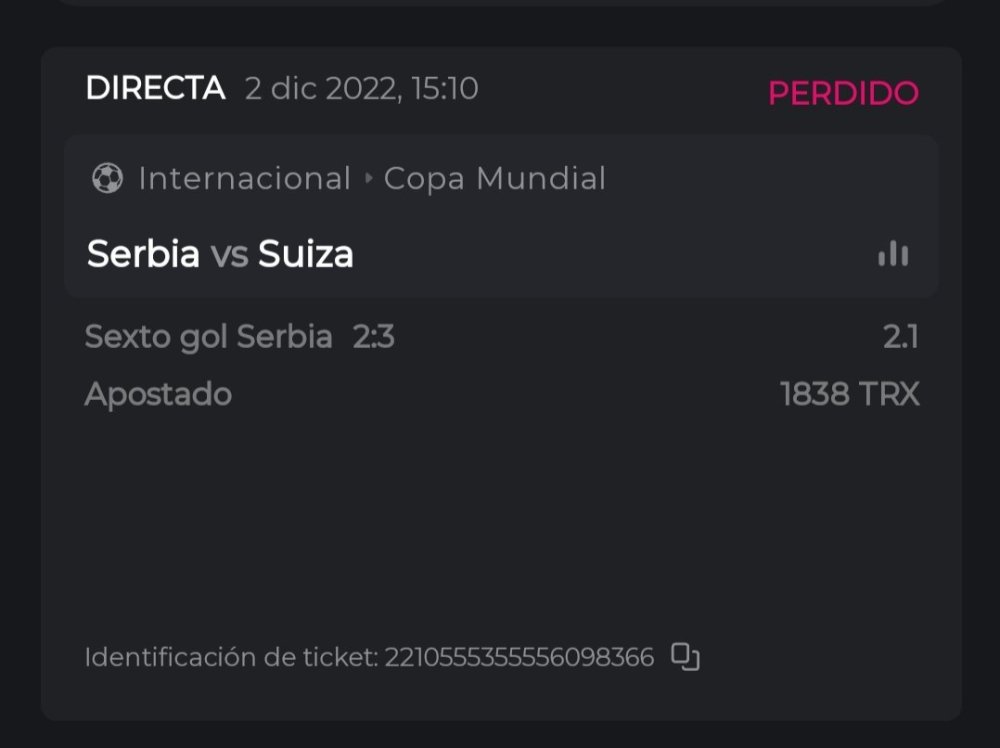Viewport: 1000px width, 748px height.
Task: Click empty space in the bet card body
Action: tap(500, 520)
